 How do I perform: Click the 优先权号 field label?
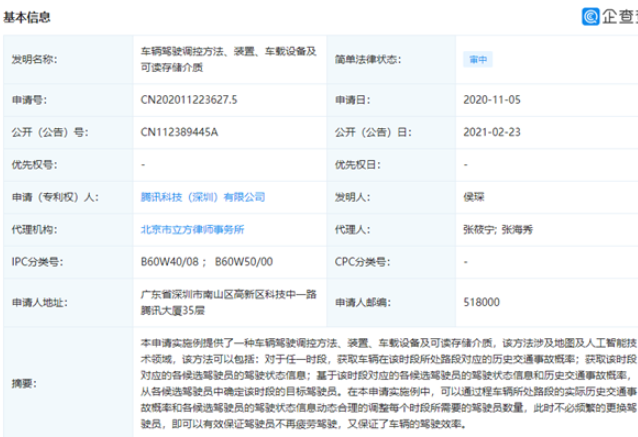tap(35, 165)
